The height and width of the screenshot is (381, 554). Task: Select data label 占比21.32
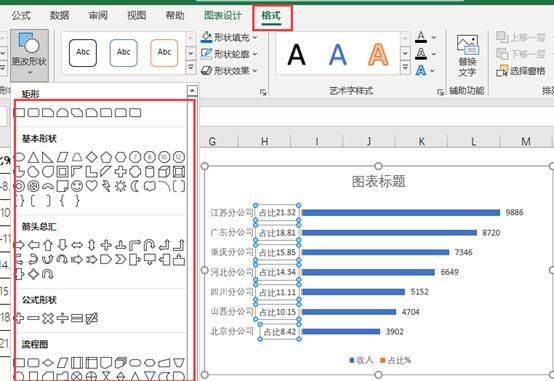277,212
